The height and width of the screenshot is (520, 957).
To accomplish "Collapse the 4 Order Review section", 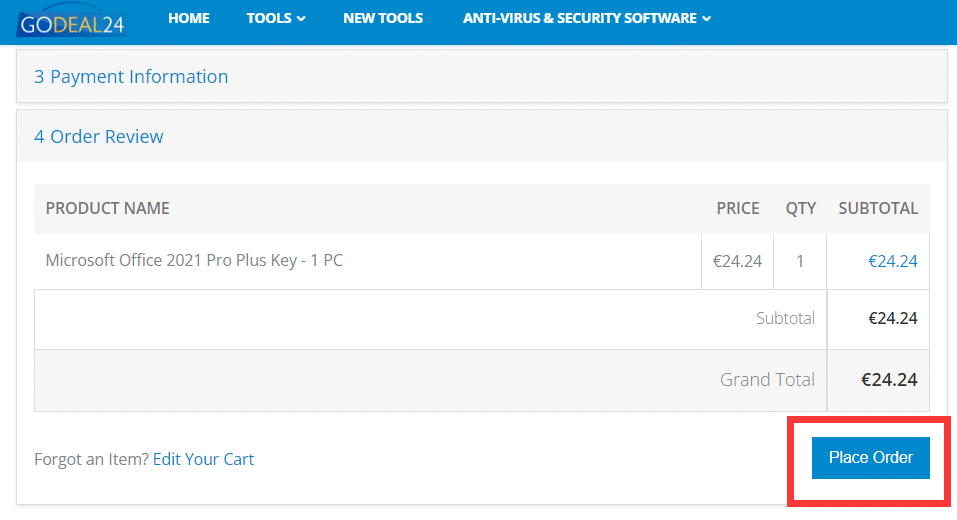I will pos(99,137).
